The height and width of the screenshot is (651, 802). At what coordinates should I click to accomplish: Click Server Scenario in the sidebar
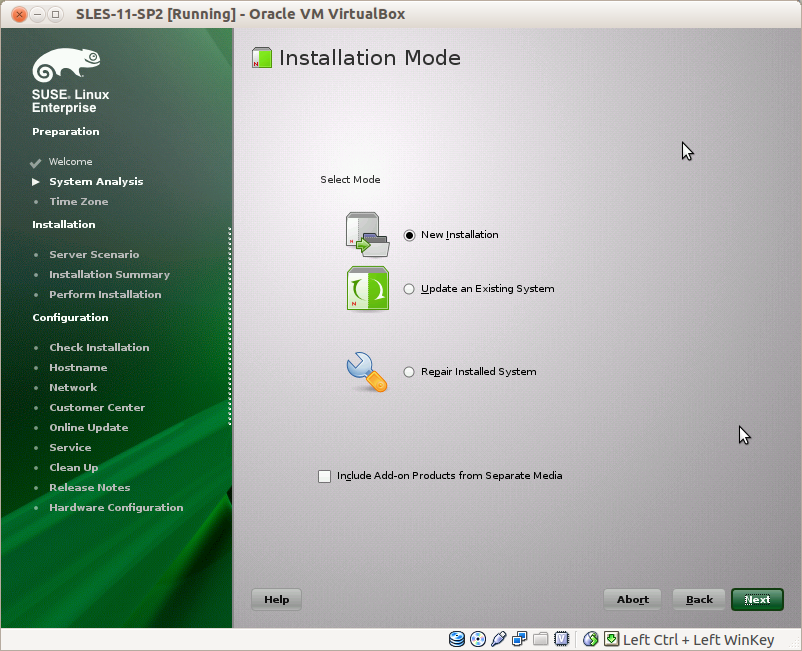94,254
